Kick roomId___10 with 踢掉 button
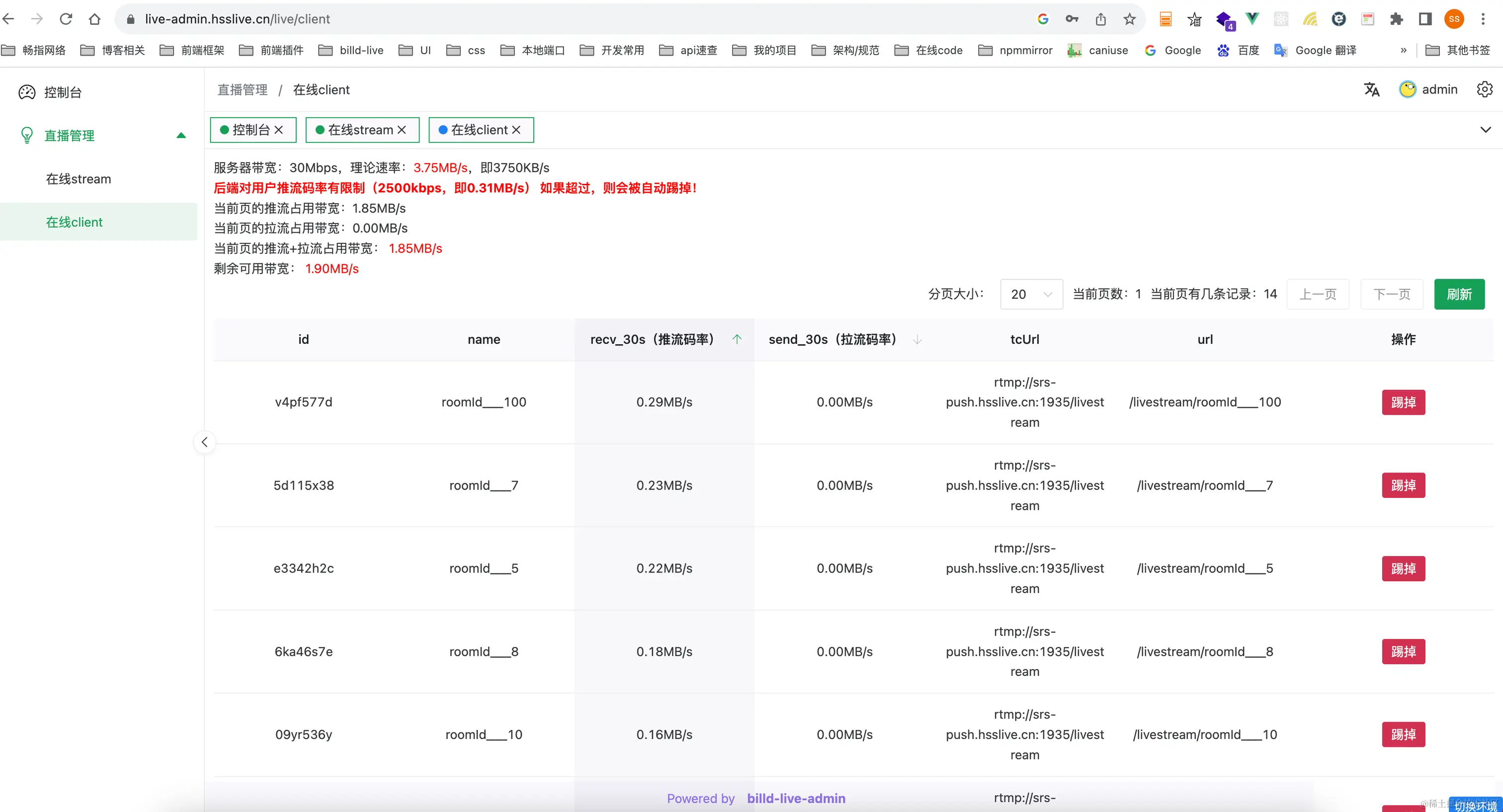 pyautogui.click(x=1403, y=734)
